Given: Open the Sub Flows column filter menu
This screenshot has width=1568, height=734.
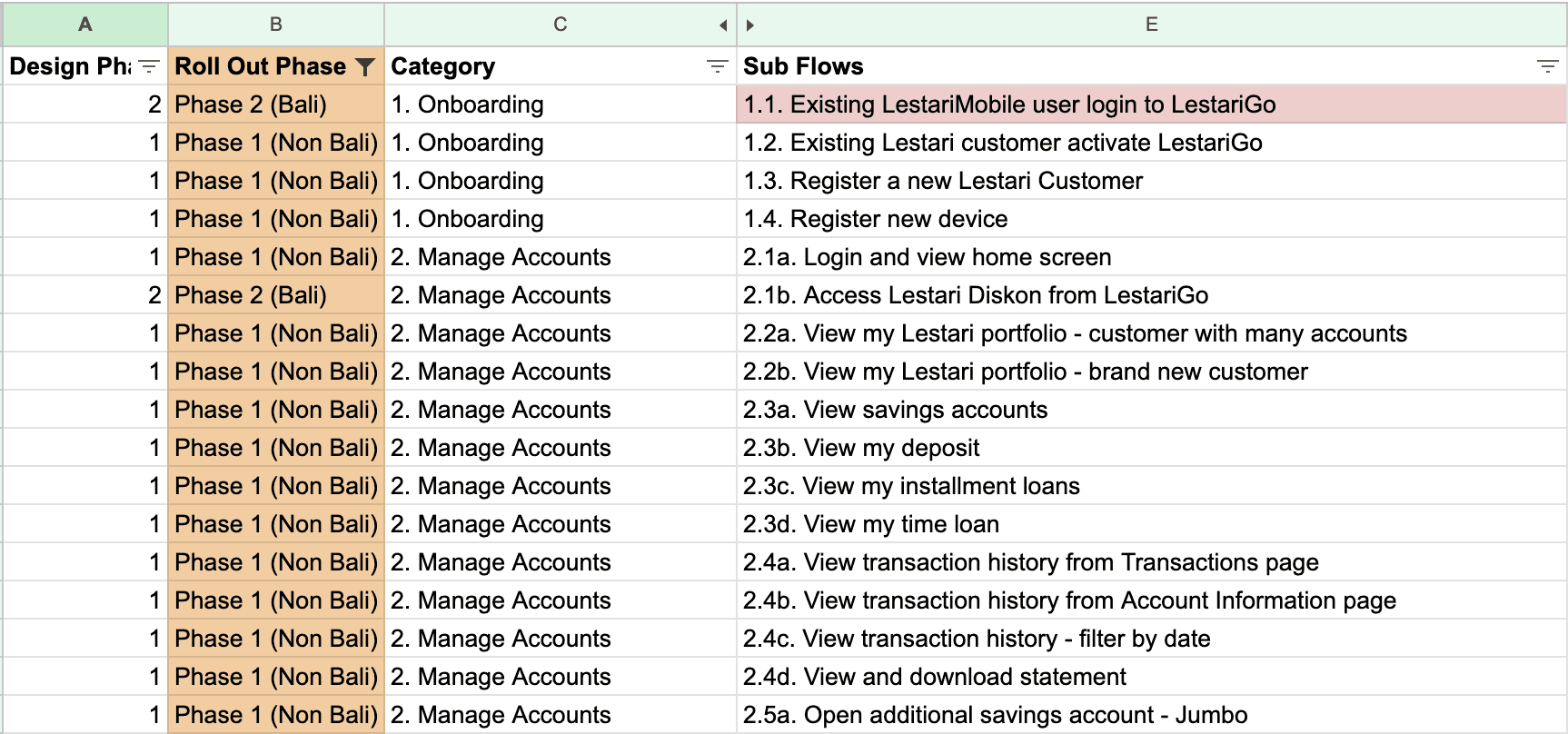Looking at the screenshot, I should tap(1547, 66).
